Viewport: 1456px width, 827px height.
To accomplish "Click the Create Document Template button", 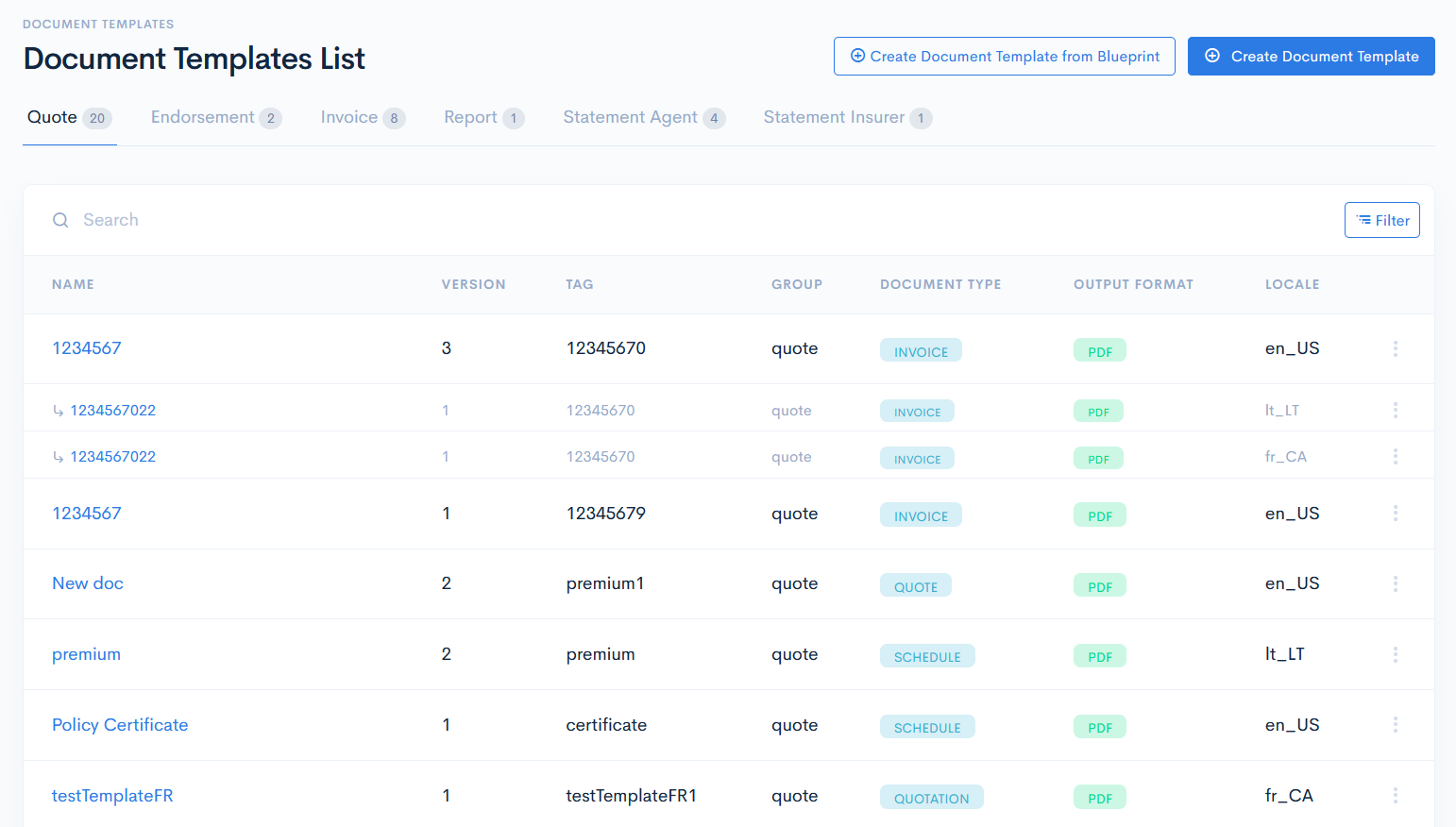I will pyautogui.click(x=1312, y=56).
